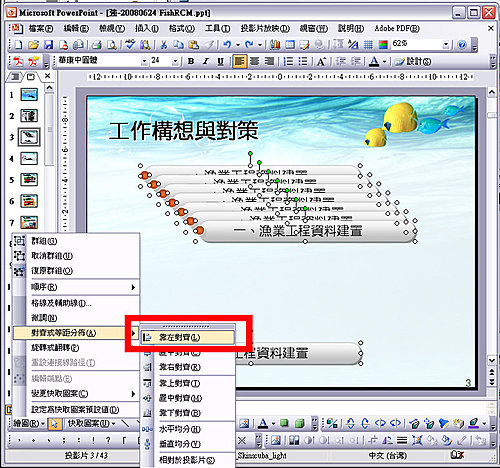
Task: Toggle 相對於投影片(S) option in submenu
Action: tap(187, 461)
